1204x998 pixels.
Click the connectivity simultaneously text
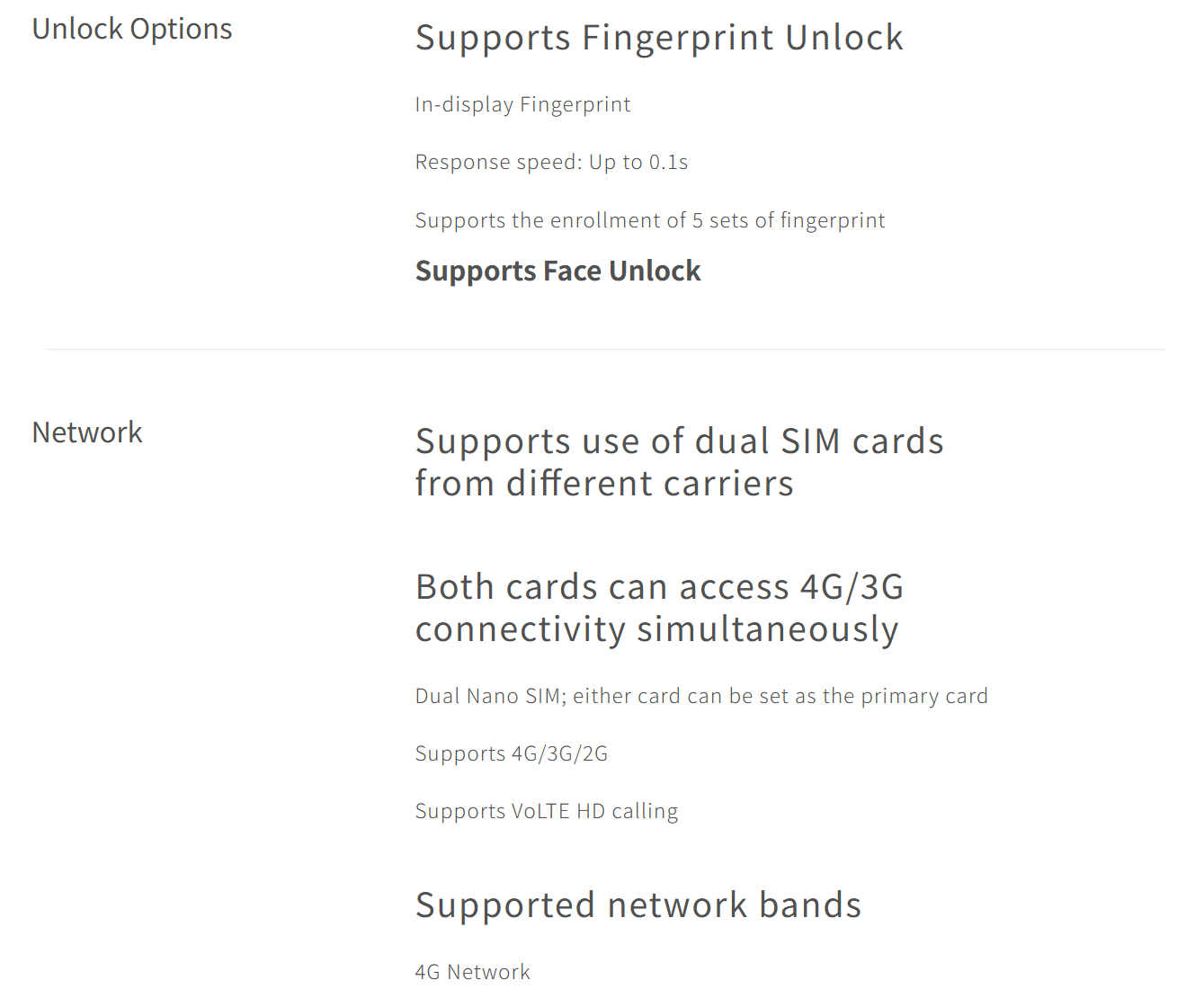656,629
